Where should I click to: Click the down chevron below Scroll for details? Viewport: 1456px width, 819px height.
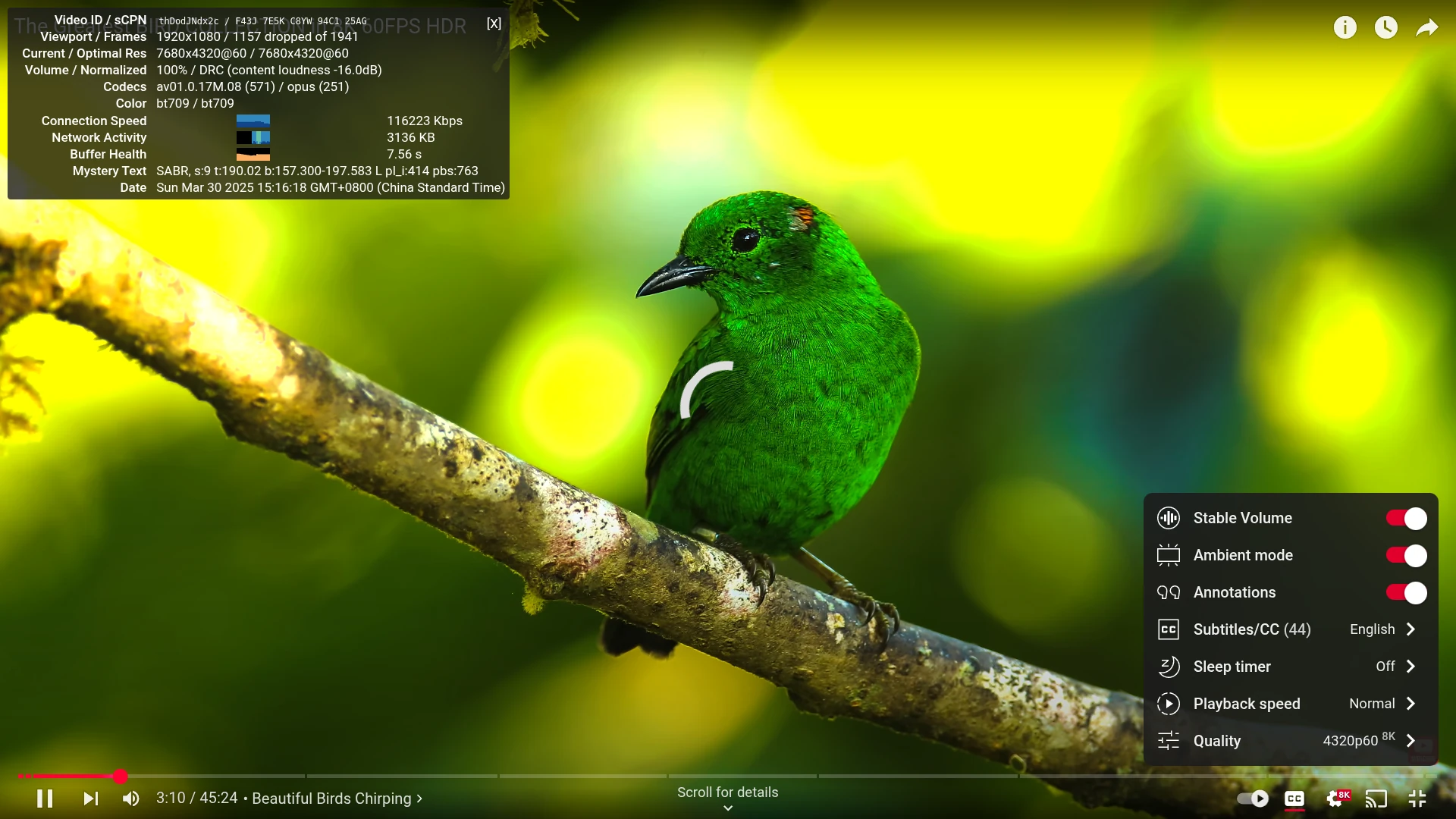(728, 808)
